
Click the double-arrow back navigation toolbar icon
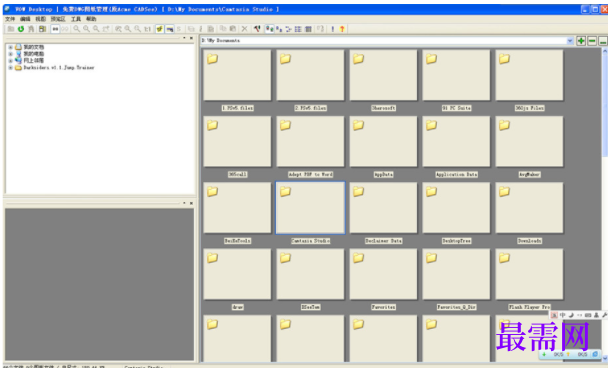(55, 29)
